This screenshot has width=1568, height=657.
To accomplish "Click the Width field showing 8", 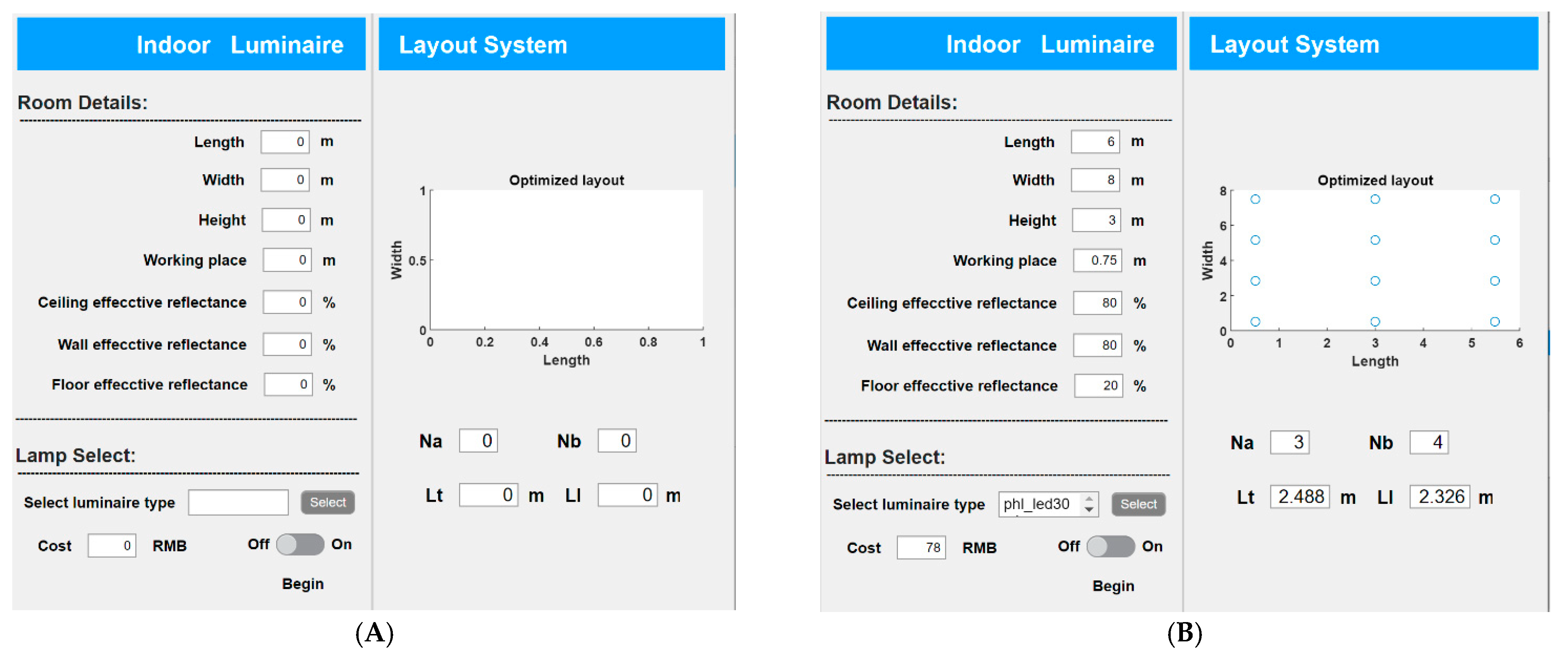I will pyautogui.click(x=1095, y=180).
